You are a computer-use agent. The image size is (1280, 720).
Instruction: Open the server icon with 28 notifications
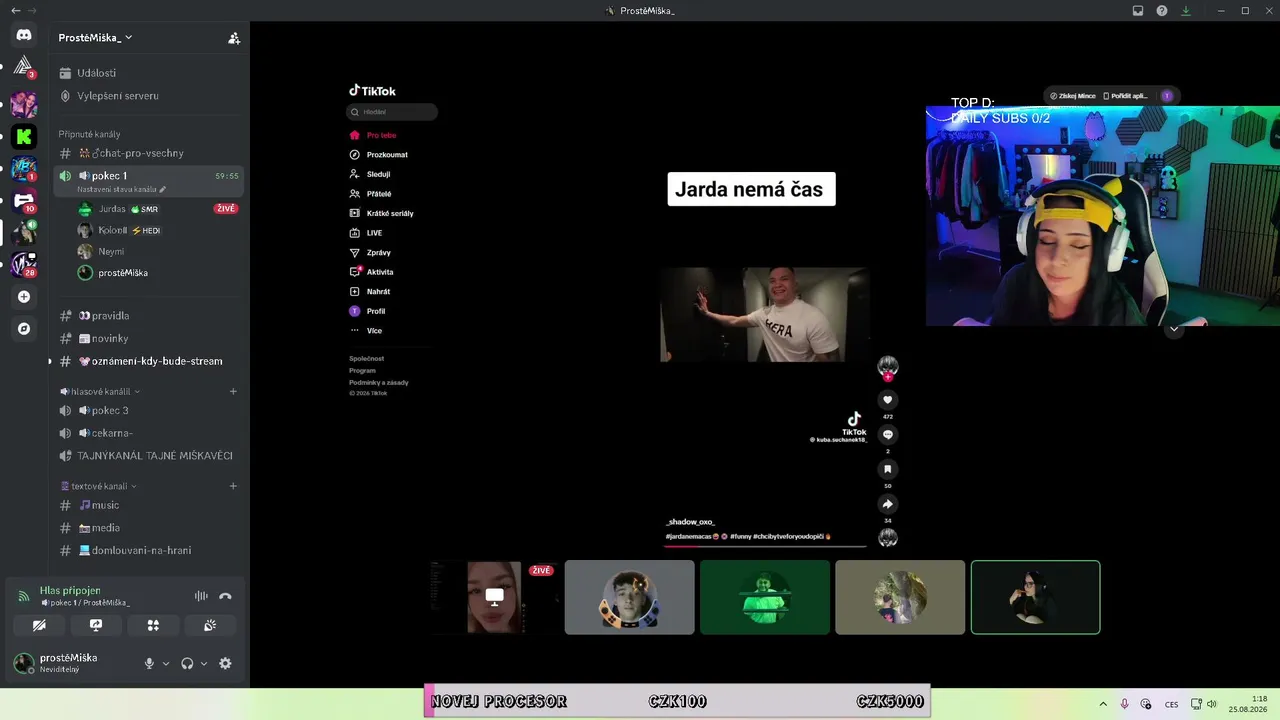click(x=24, y=264)
